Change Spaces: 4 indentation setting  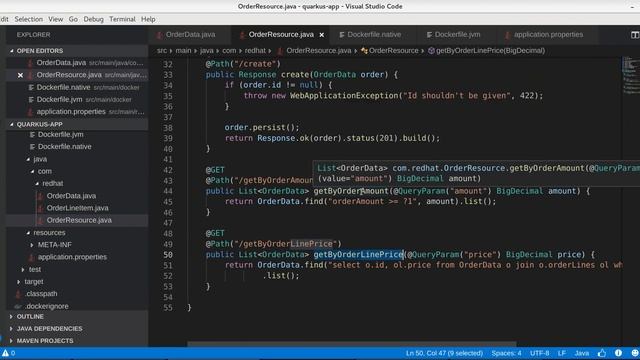(x=506, y=353)
